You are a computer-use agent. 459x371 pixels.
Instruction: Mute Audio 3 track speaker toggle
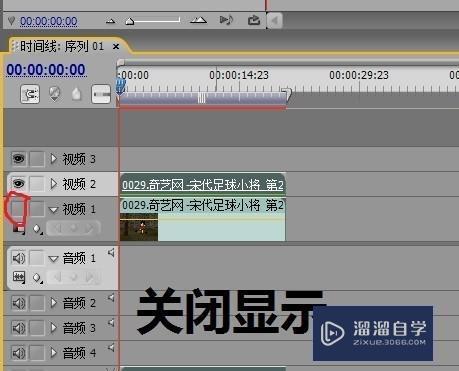tap(19, 328)
